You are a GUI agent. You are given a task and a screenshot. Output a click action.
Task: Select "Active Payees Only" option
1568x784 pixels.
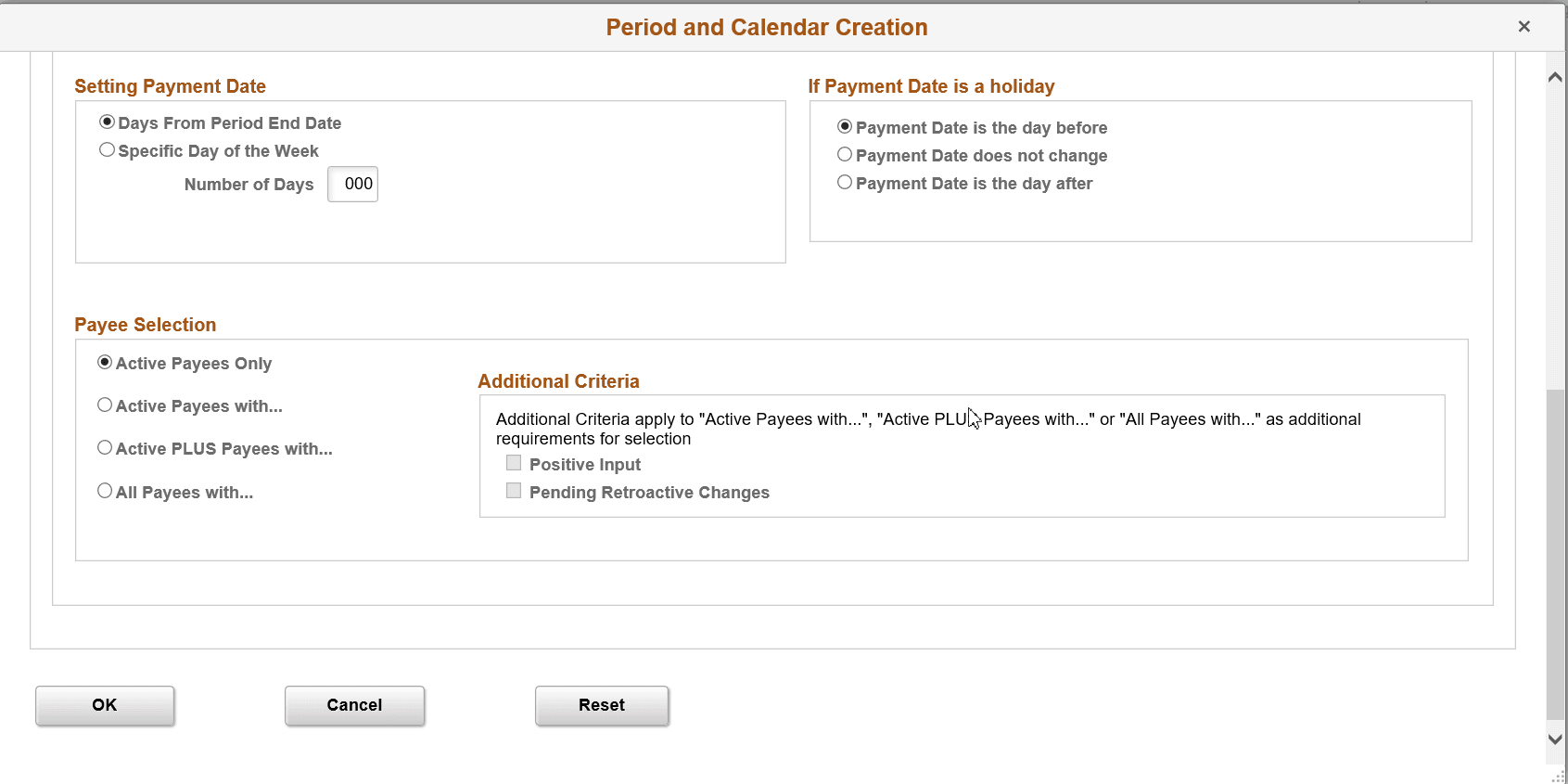point(105,362)
